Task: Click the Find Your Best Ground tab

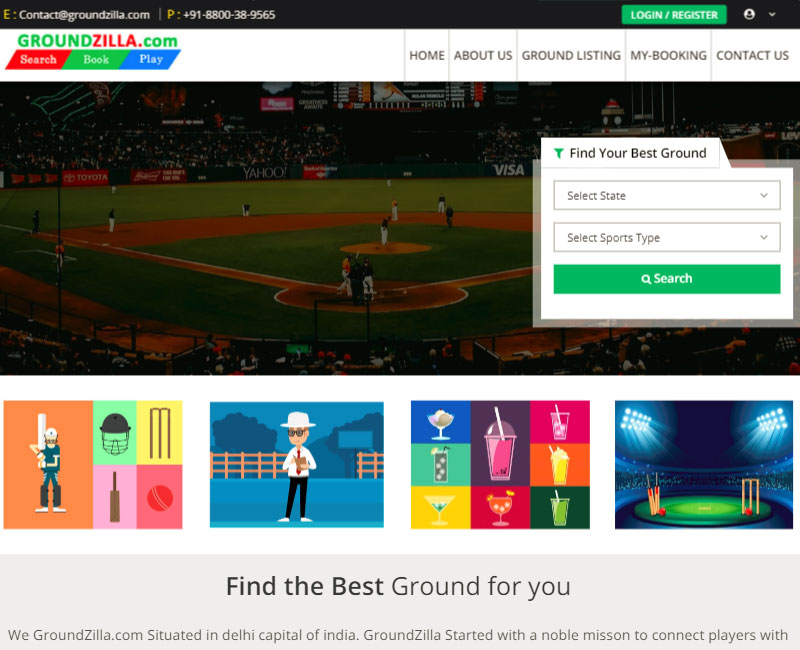Action: click(630, 154)
